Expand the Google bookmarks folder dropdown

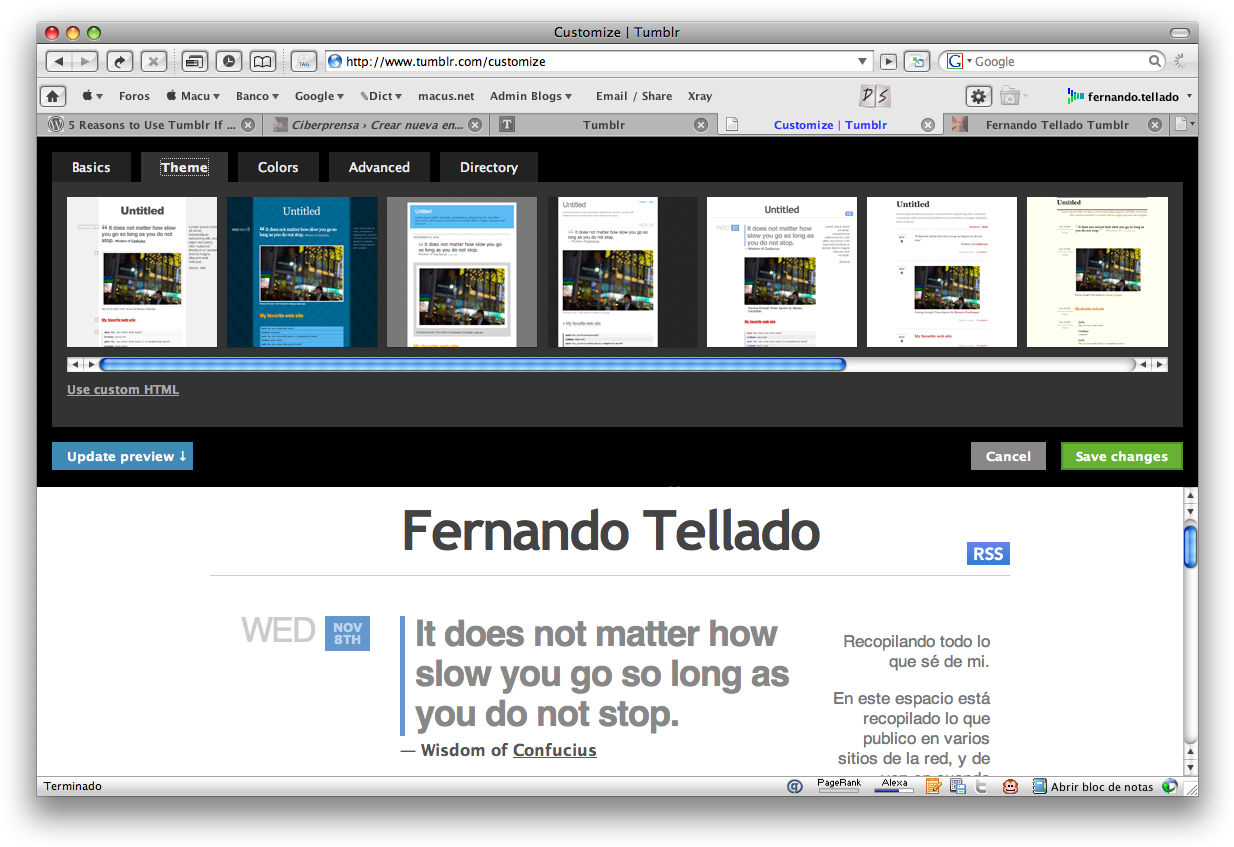(x=319, y=96)
